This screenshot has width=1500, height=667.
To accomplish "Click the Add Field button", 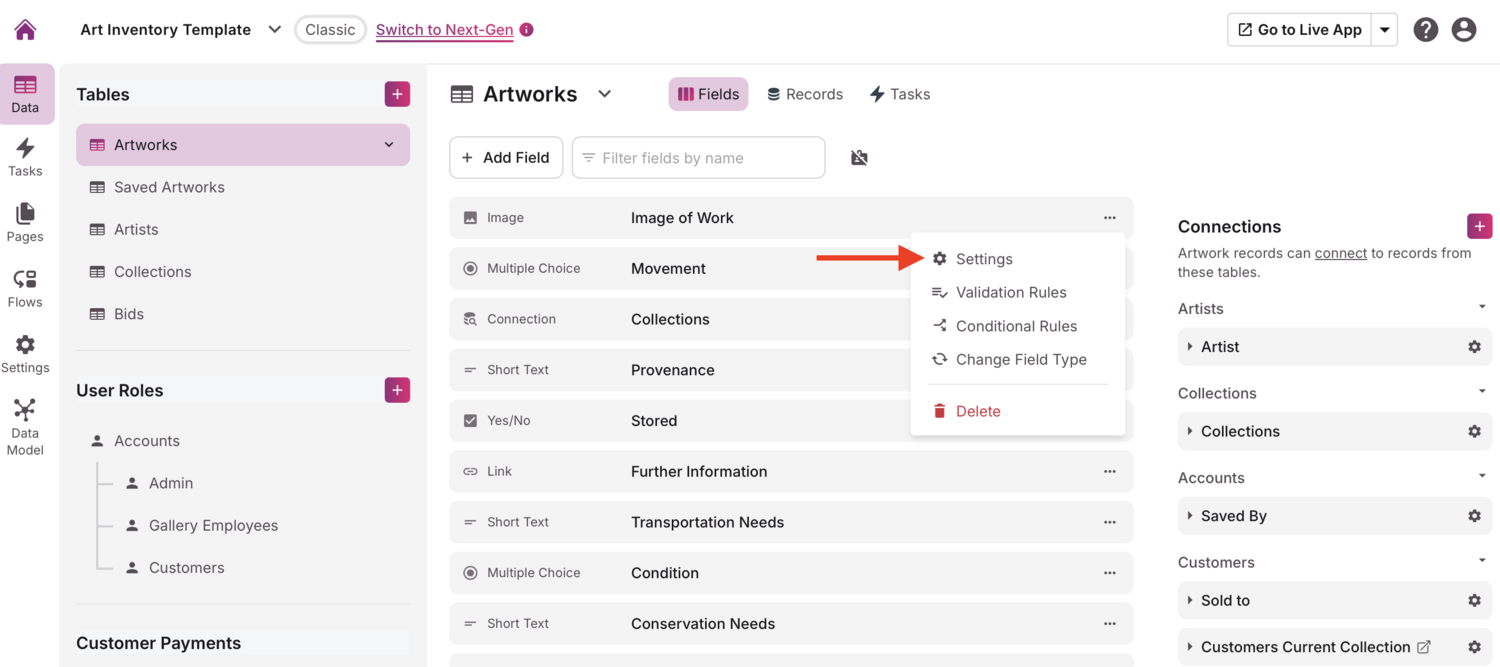I will click(506, 157).
